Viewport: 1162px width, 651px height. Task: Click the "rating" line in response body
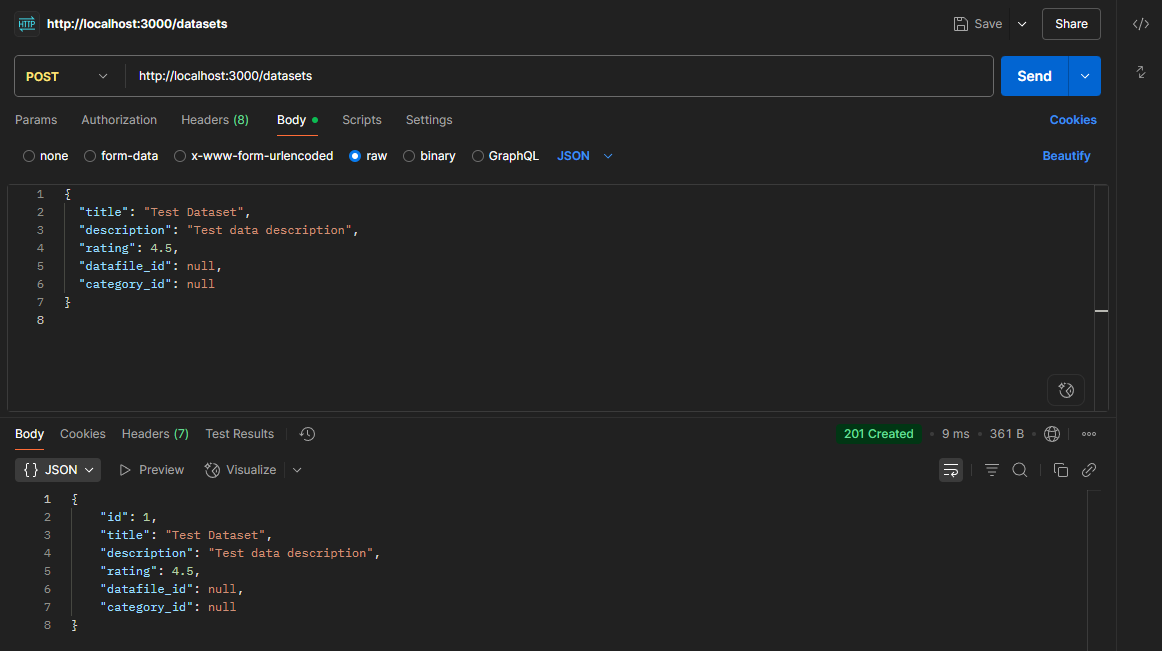pyautogui.click(x=150, y=571)
